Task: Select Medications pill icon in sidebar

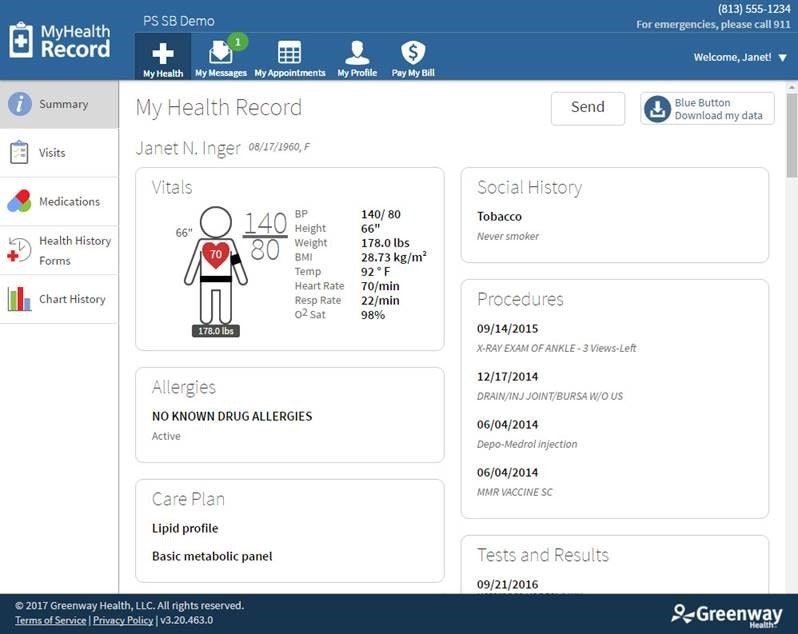Action: (19, 201)
